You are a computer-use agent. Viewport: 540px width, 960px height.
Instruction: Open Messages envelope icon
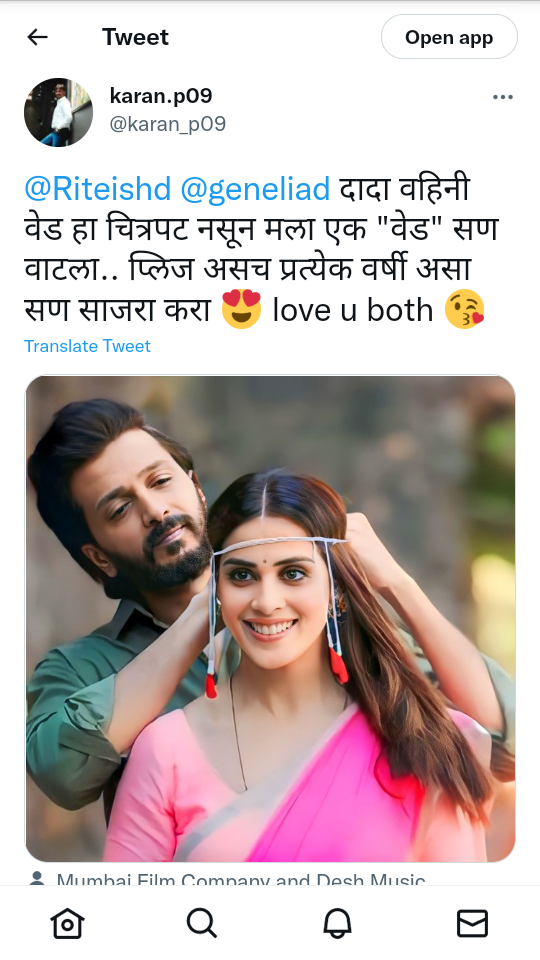click(473, 923)
